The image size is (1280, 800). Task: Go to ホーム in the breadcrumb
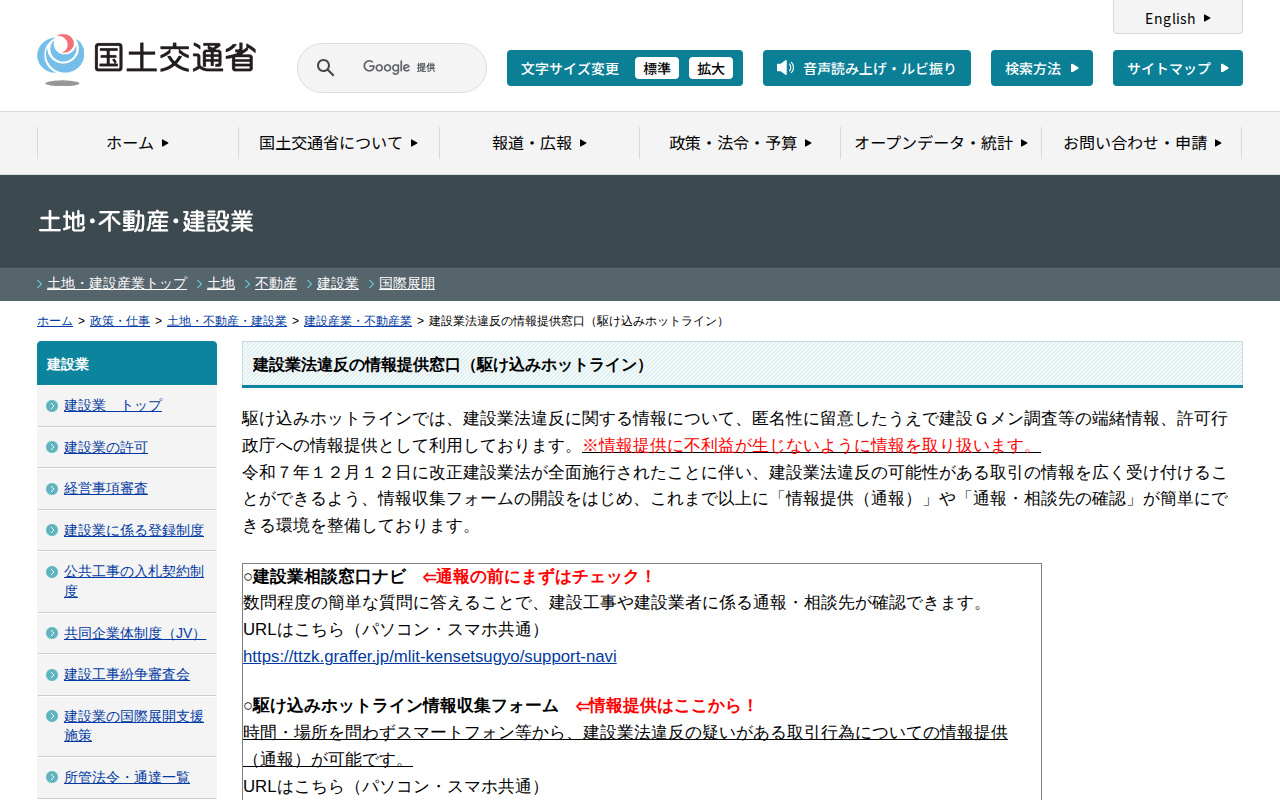click(x=55, y=321)
